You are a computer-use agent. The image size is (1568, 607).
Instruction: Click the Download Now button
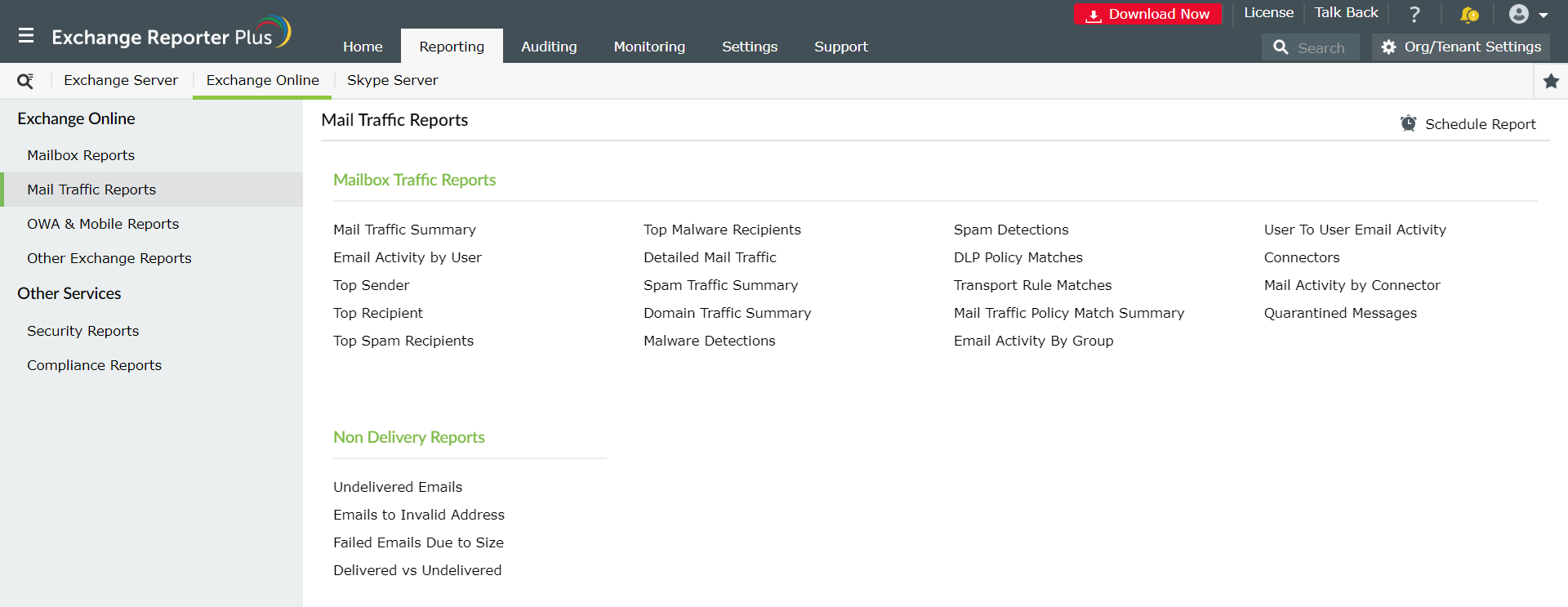[x=1147, y=14]
